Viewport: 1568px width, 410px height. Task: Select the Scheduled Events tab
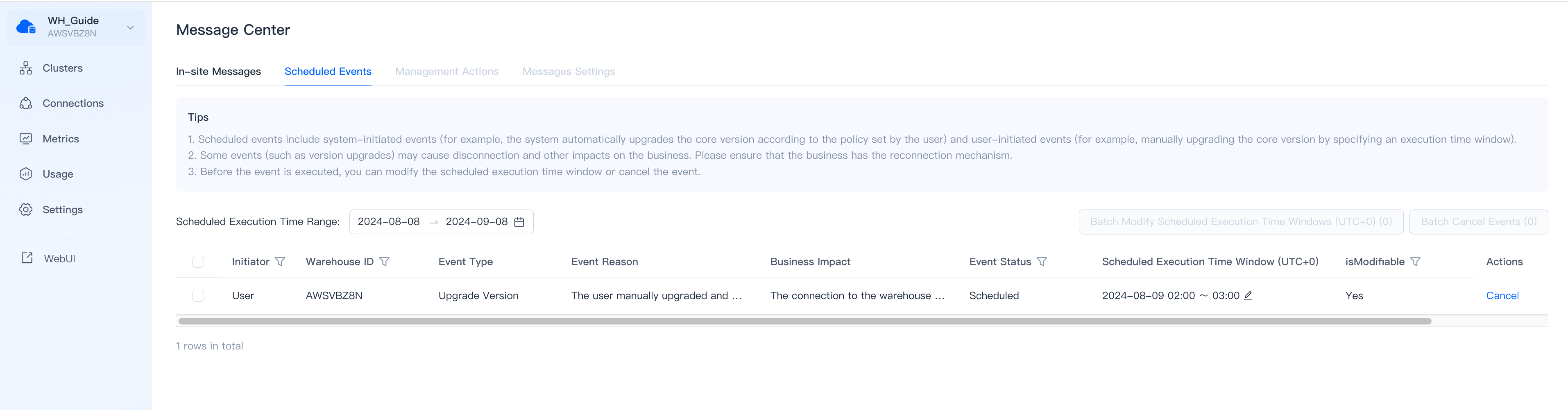[327, 71]
